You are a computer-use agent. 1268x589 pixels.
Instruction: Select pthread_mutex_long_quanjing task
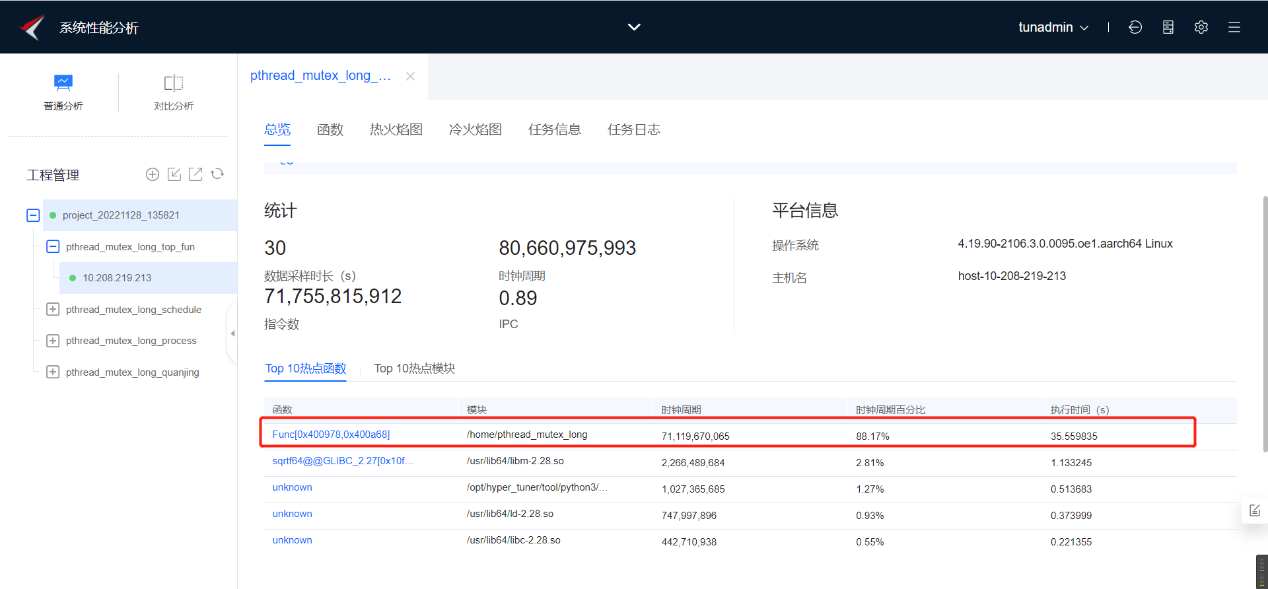[x=133, y=372]
